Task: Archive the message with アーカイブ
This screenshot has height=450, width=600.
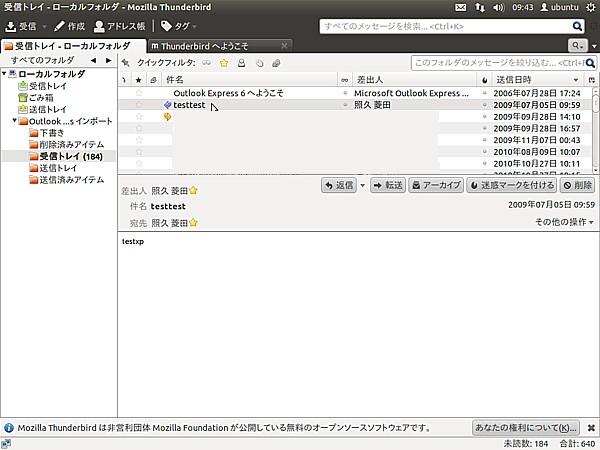Action: point(436,185)
